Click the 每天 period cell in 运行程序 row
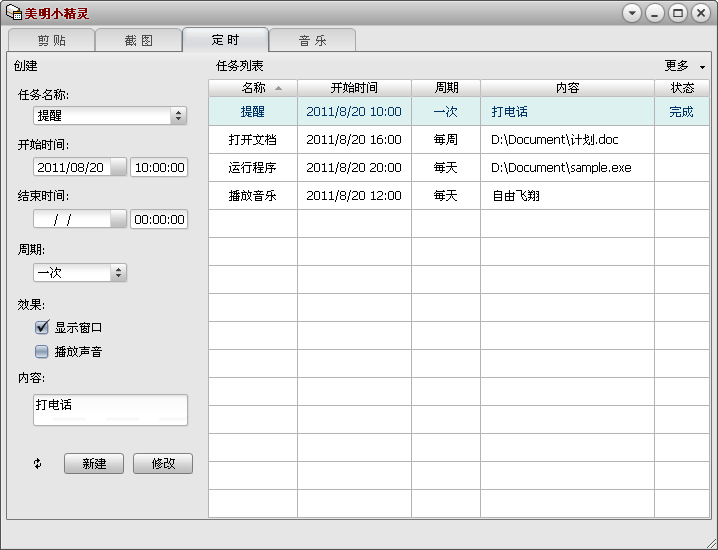 tap(446, 167)
